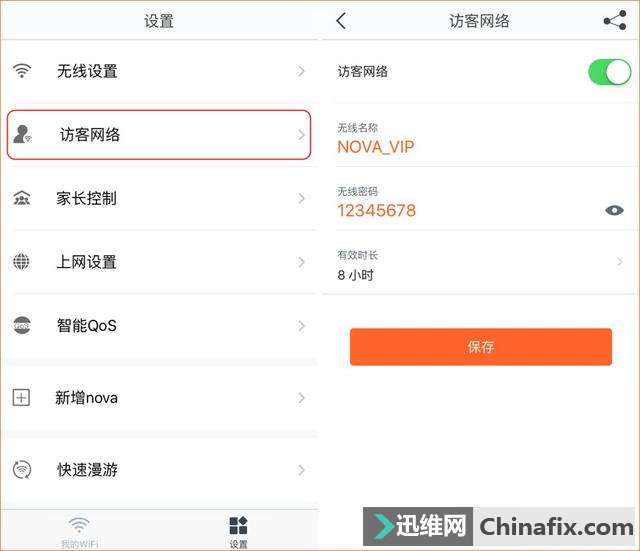
Task: Go back using the left arrow
Action: click(341, 20)
